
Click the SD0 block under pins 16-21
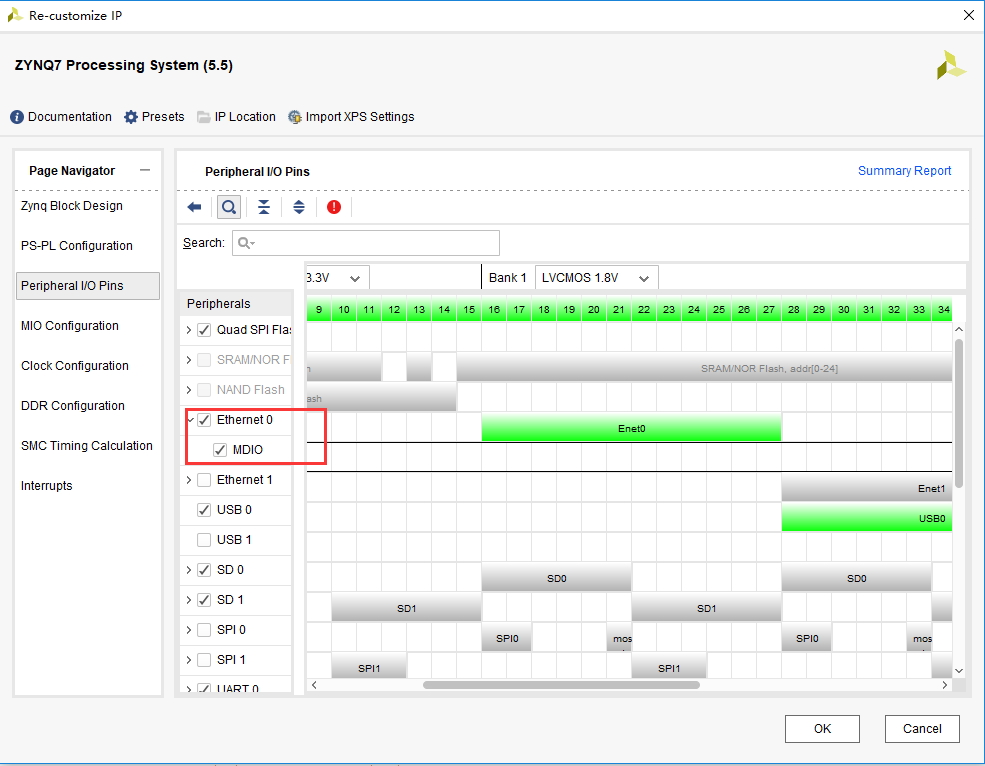click(556, 577)
